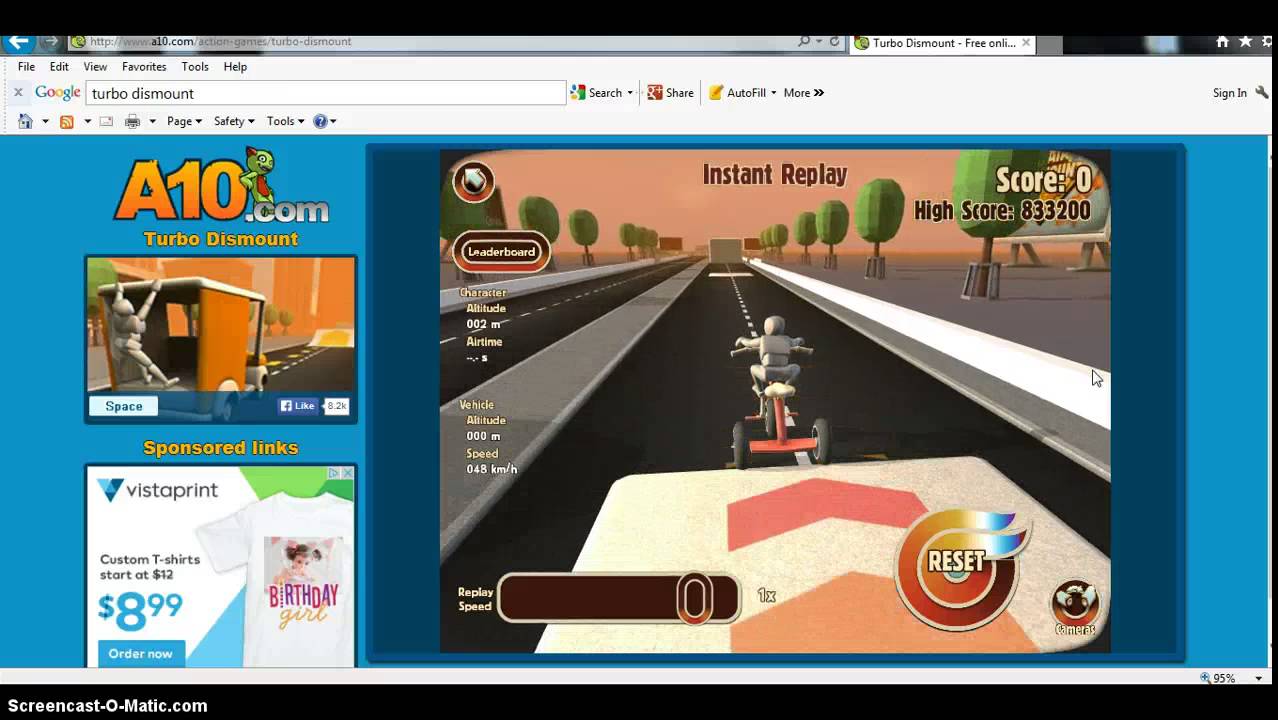Image resolution: width=1278 pixels, height=720 pixels.
Task: Open the RSS feeds dropdown arrow
Action: click(87, 122)
